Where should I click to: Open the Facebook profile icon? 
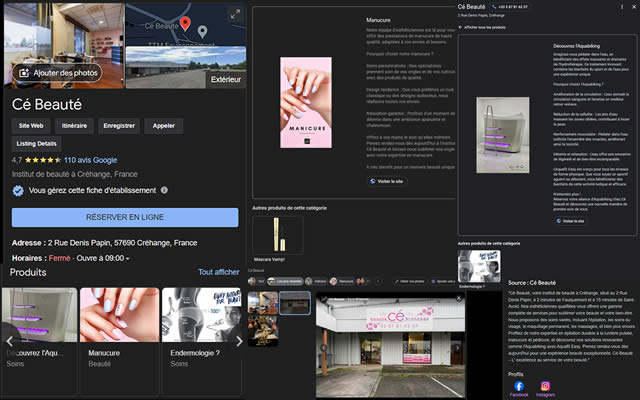[519, 386]
